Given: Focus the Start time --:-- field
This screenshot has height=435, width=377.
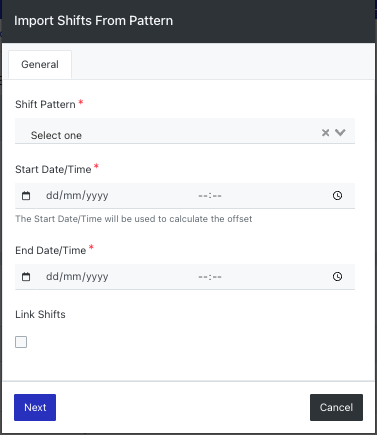Looking at the screenshot, I should click(x=210, y=196).
